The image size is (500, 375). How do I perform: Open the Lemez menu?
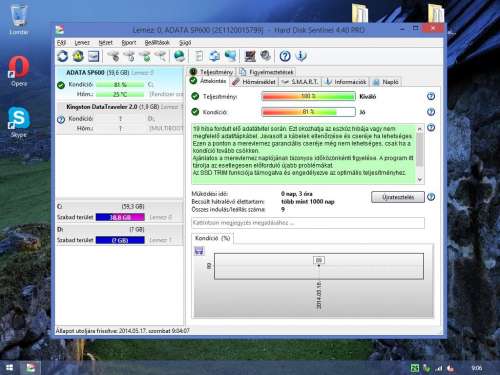pos(82,43)
